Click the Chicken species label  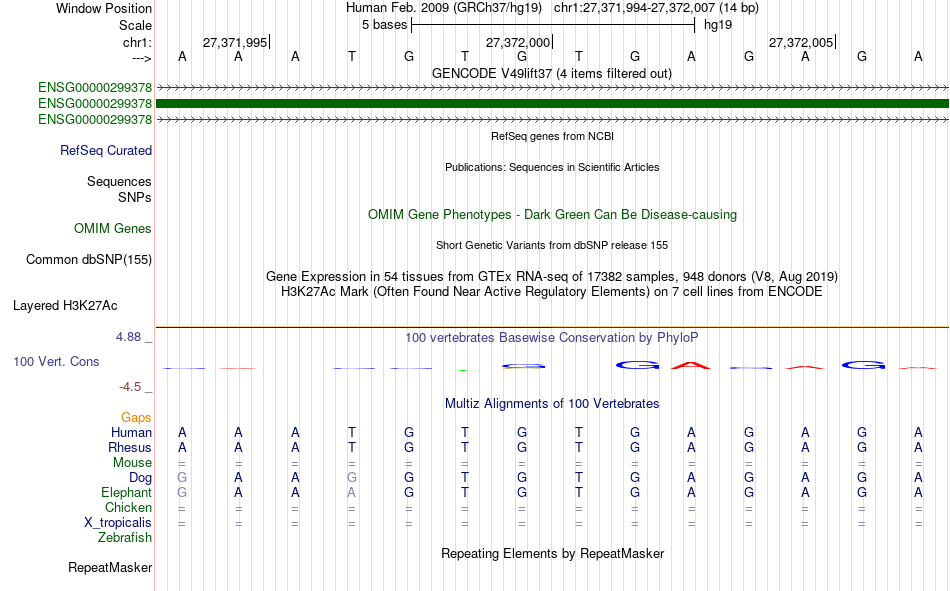pos(128,507)
